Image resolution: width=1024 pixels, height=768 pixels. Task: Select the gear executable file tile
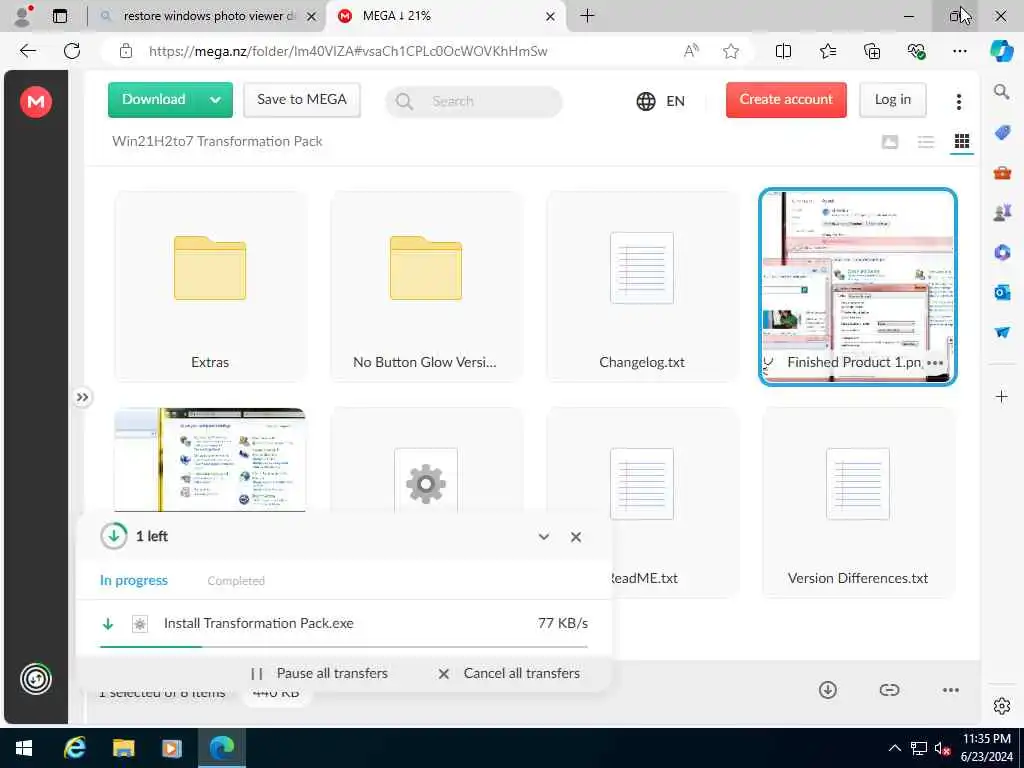[x=426, y=460]
